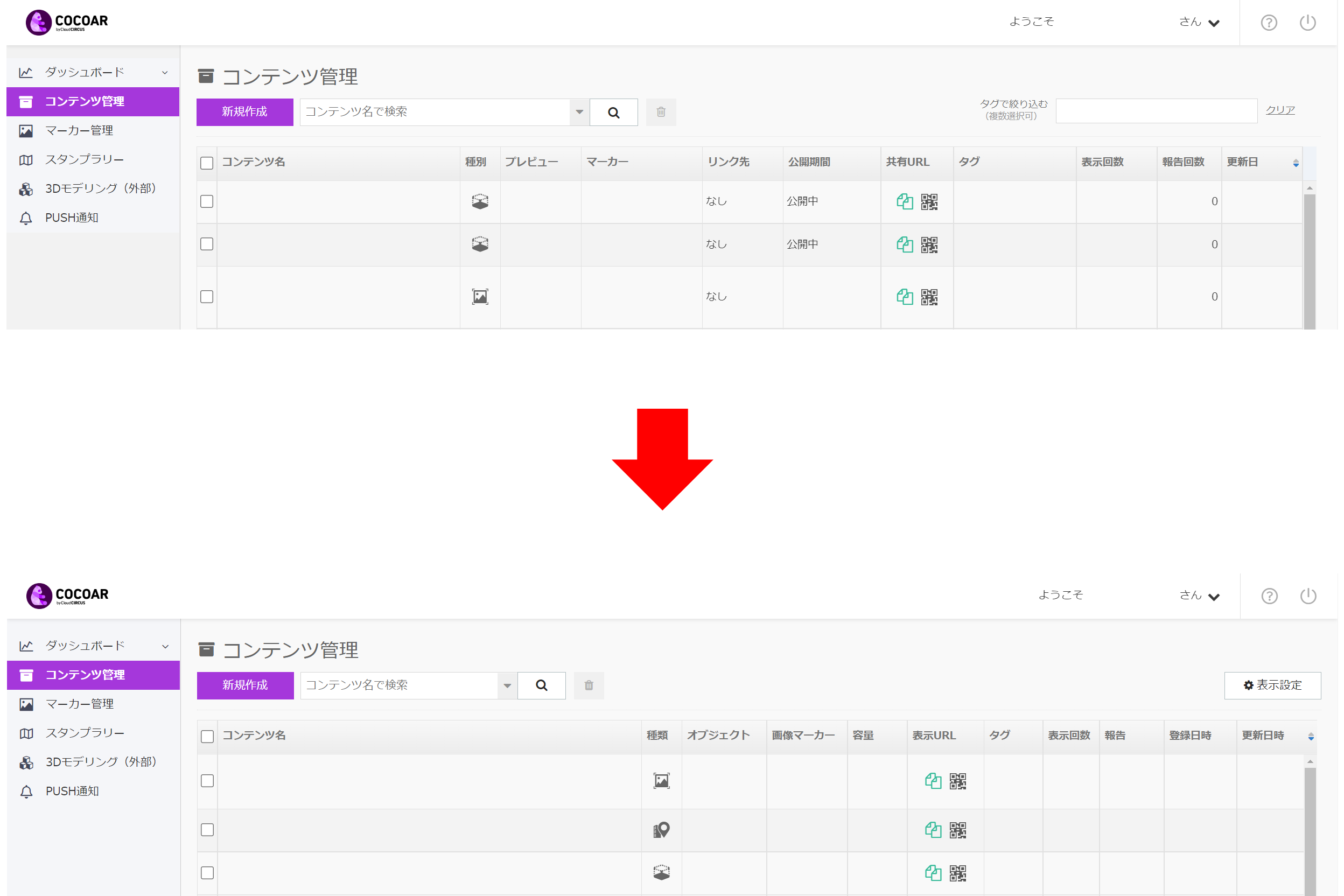1344x896 pixels.
Task: Focus タグで絞り込む tag filter field
Action: [1156, 111]
